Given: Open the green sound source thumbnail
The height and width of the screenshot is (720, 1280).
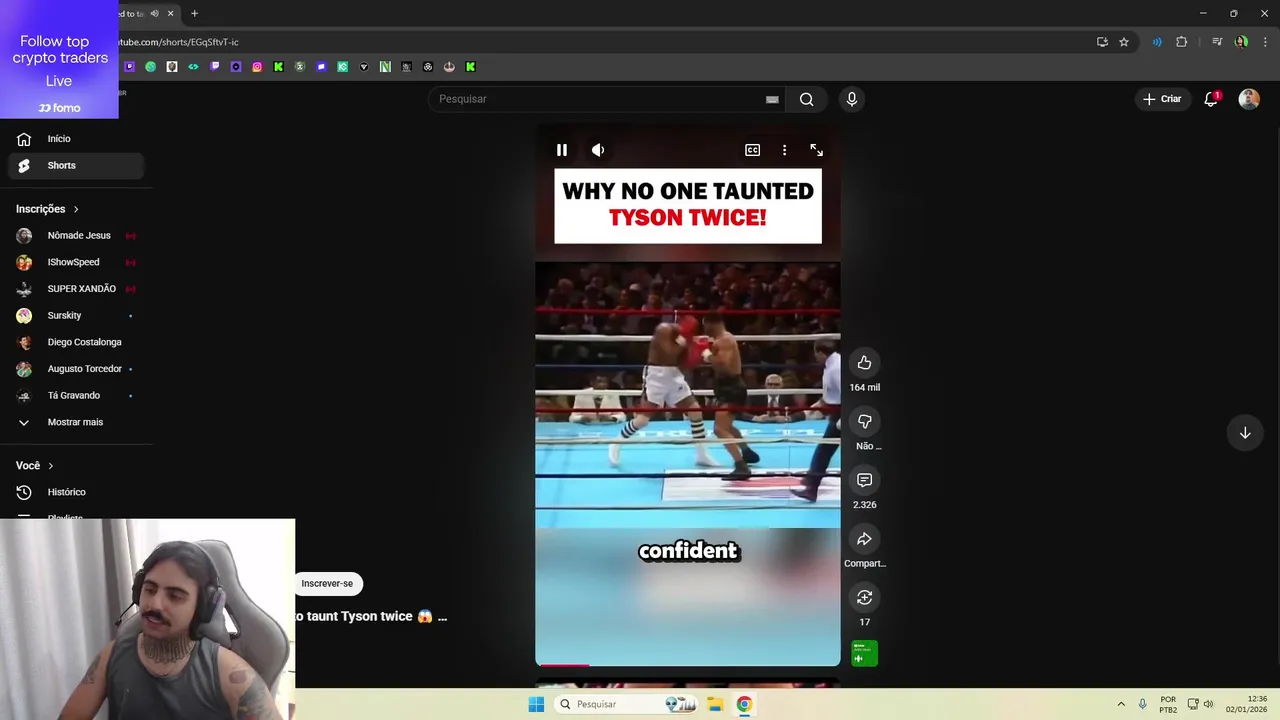Looking at the screenshot, I should coord(865,653).
